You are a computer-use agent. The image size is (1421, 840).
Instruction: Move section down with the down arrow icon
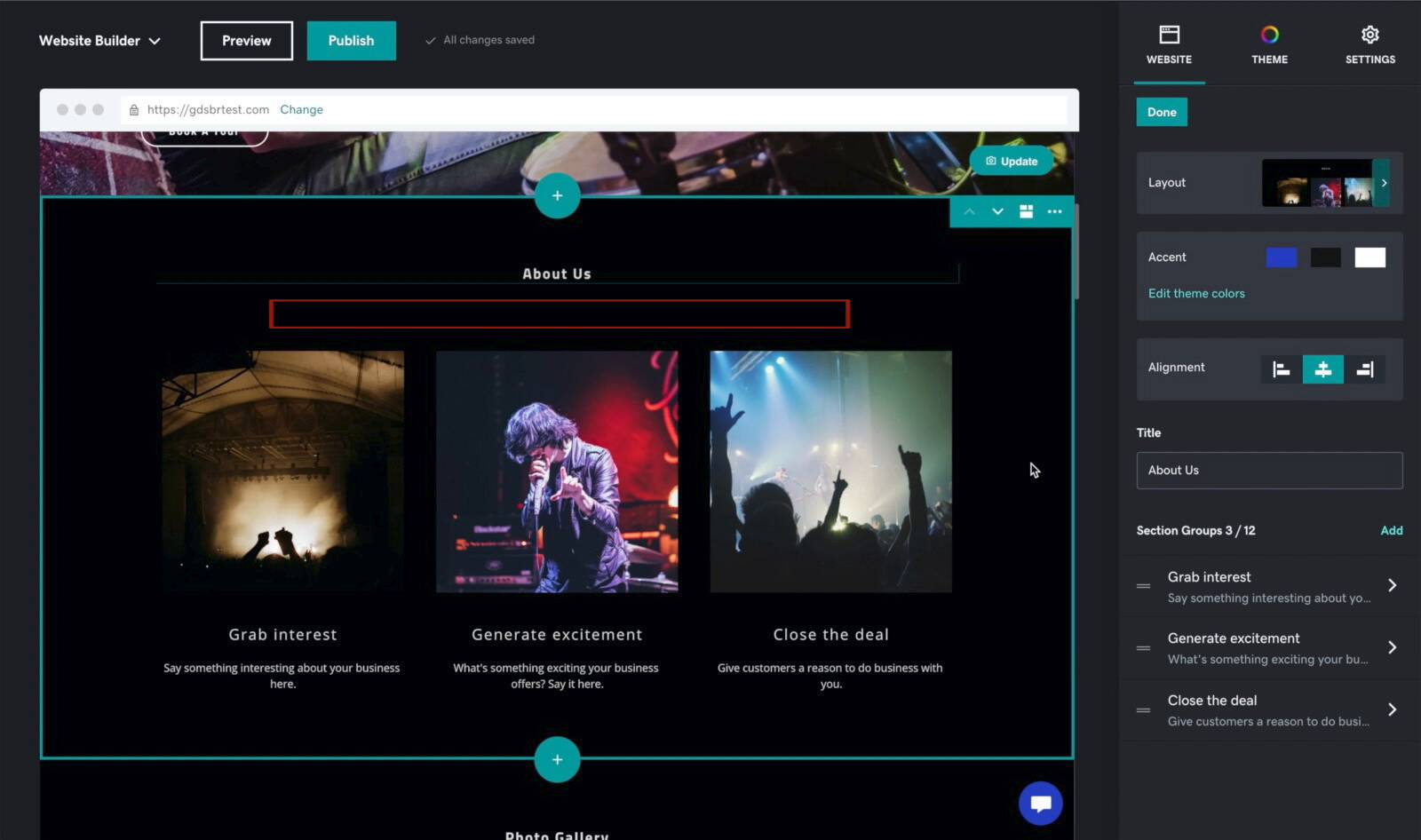pyautogui.click(x=997, y=212)
